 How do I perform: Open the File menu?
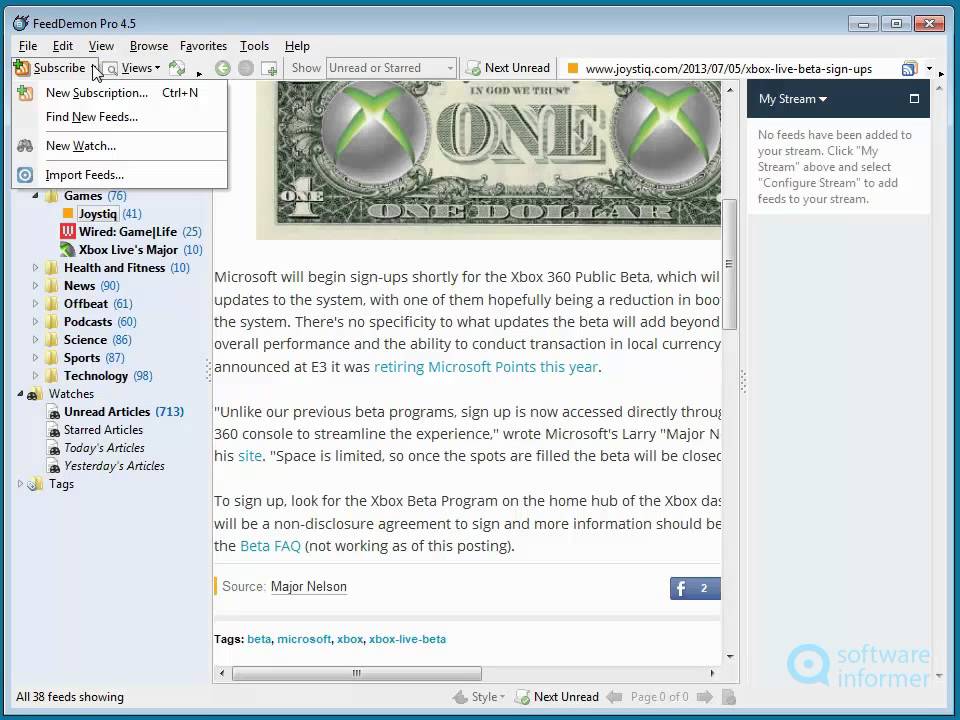click(x=28, y=46)
